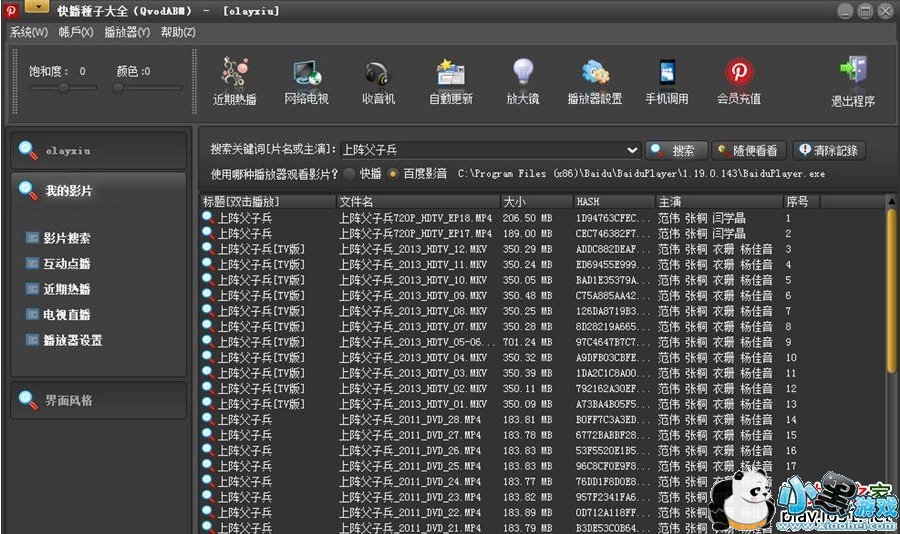
Task: Expand the 界面风格 sidebar section
Action: tap(99, 400)
